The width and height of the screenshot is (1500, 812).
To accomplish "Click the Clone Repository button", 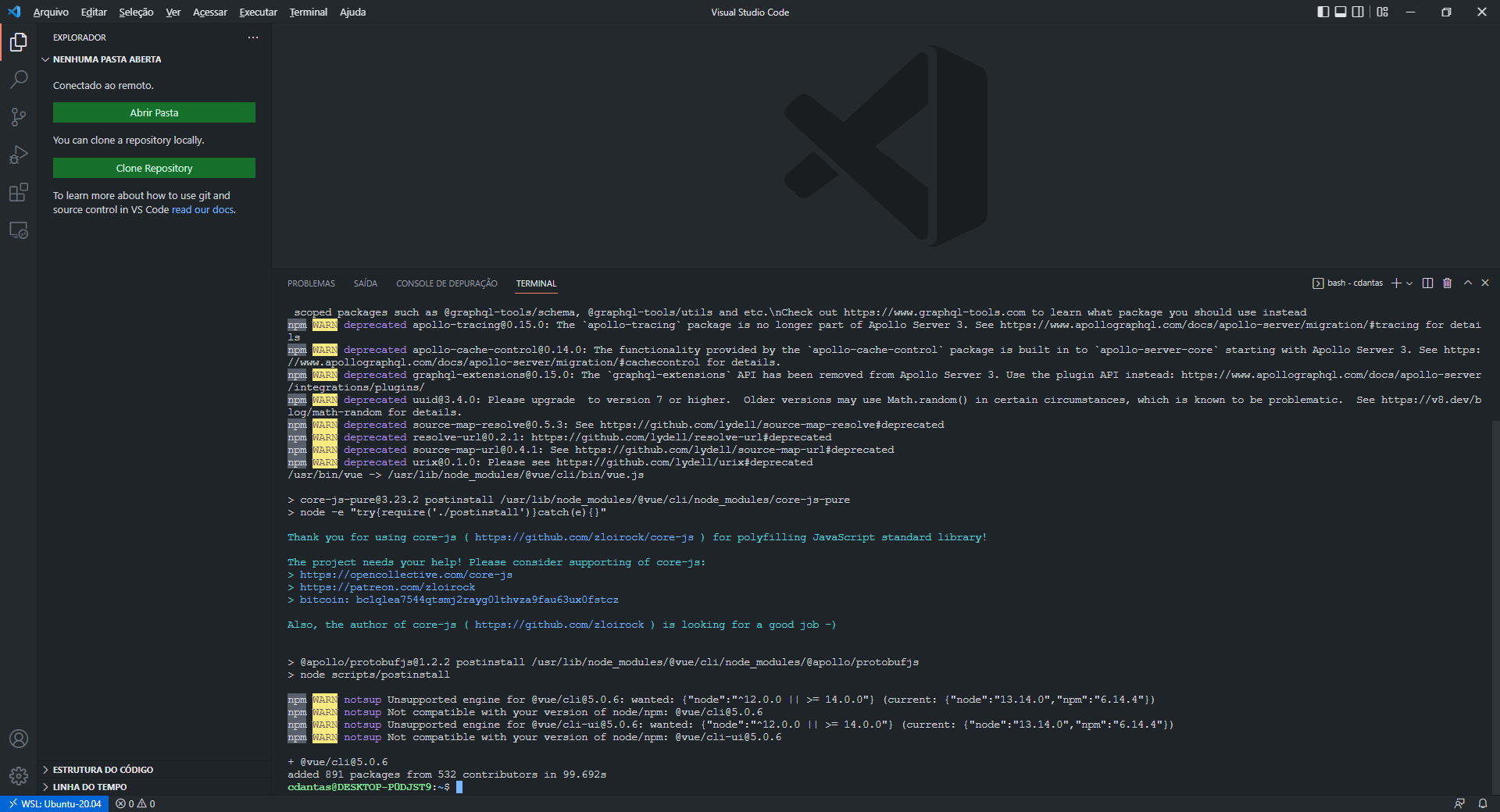I will tap(154, 168).
